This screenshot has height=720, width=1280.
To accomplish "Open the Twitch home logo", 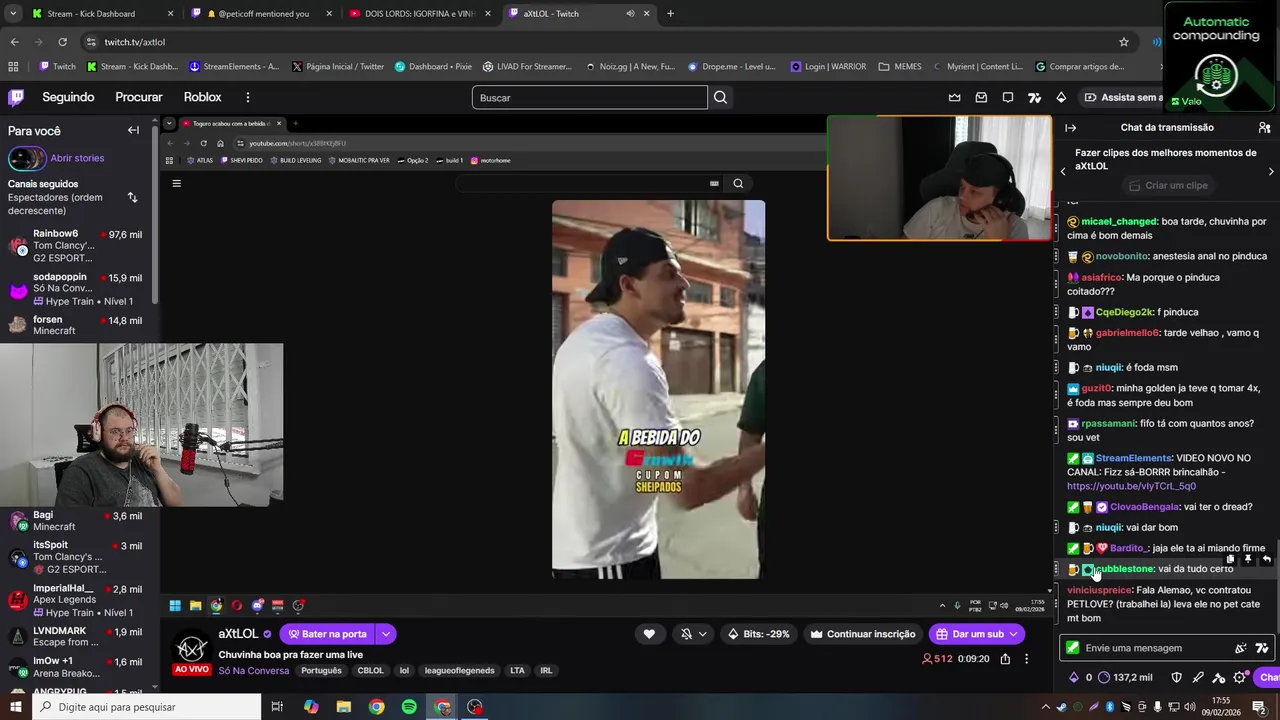I will point(16,97).
